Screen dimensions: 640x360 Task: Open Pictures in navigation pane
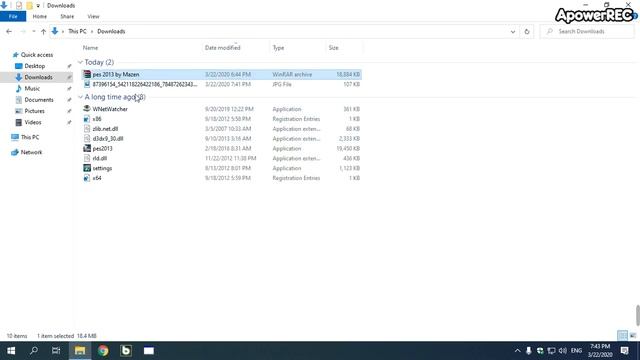(x=34, y=111)
